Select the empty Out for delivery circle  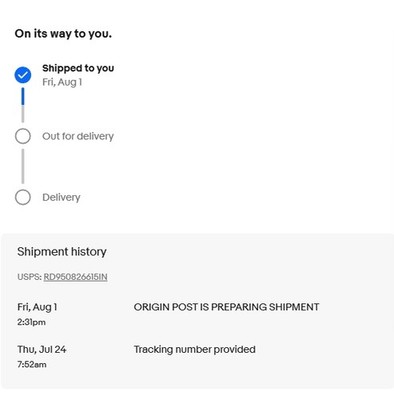pos(23,136)
